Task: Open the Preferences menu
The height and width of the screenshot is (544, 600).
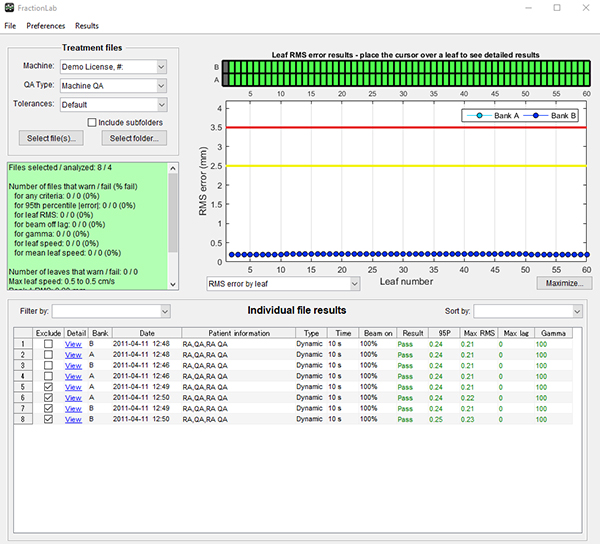Action: point(45,25)
